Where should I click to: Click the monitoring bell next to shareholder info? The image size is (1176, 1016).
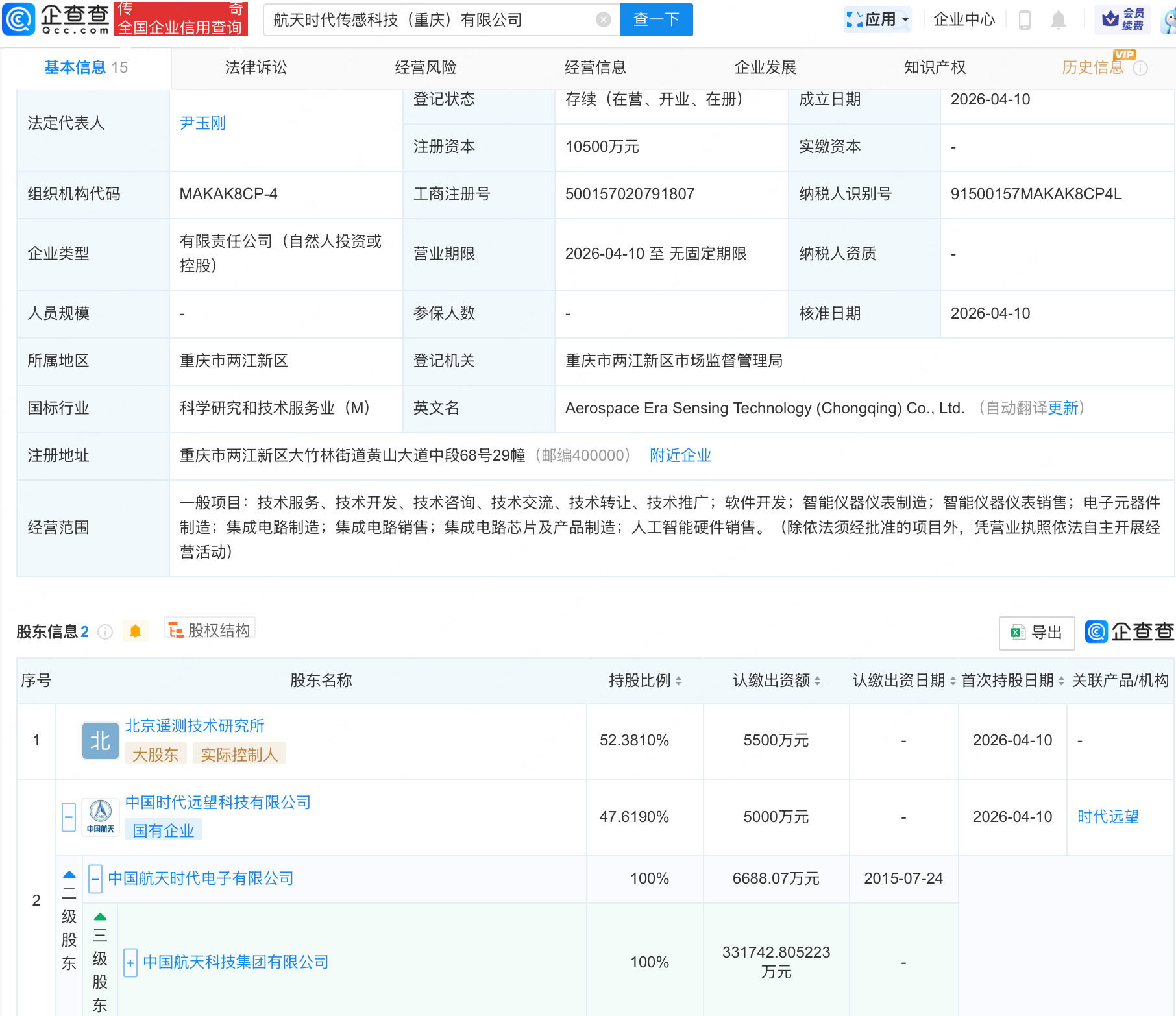coord(136,631)
